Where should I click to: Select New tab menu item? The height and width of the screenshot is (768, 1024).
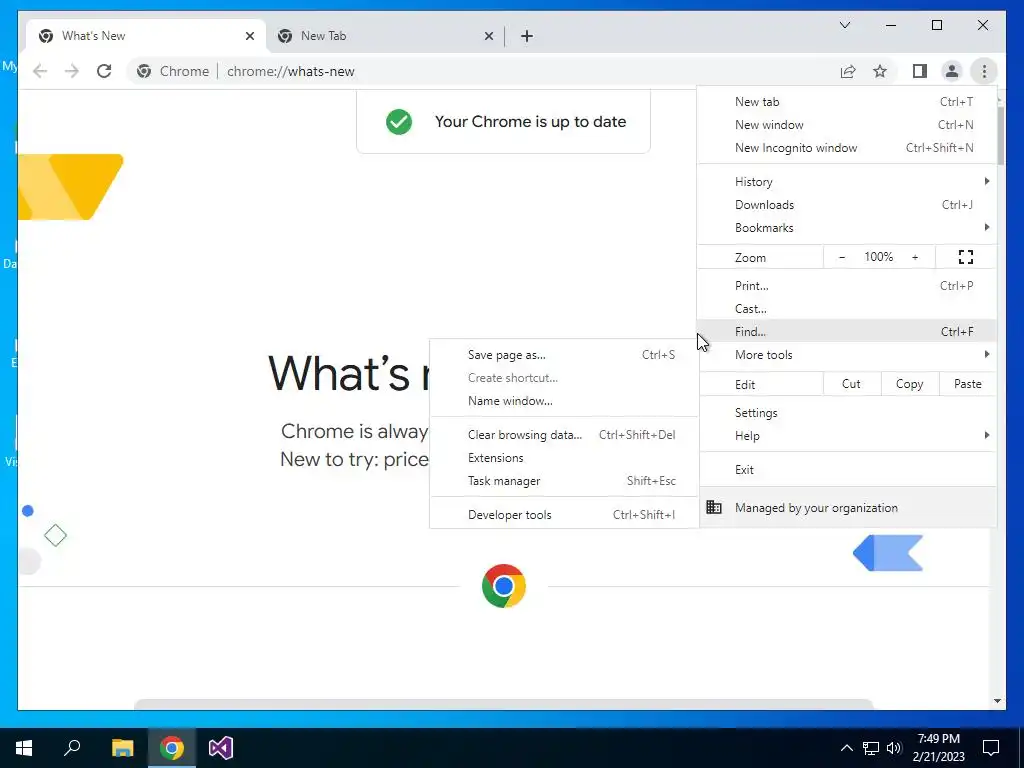(847, 102)
